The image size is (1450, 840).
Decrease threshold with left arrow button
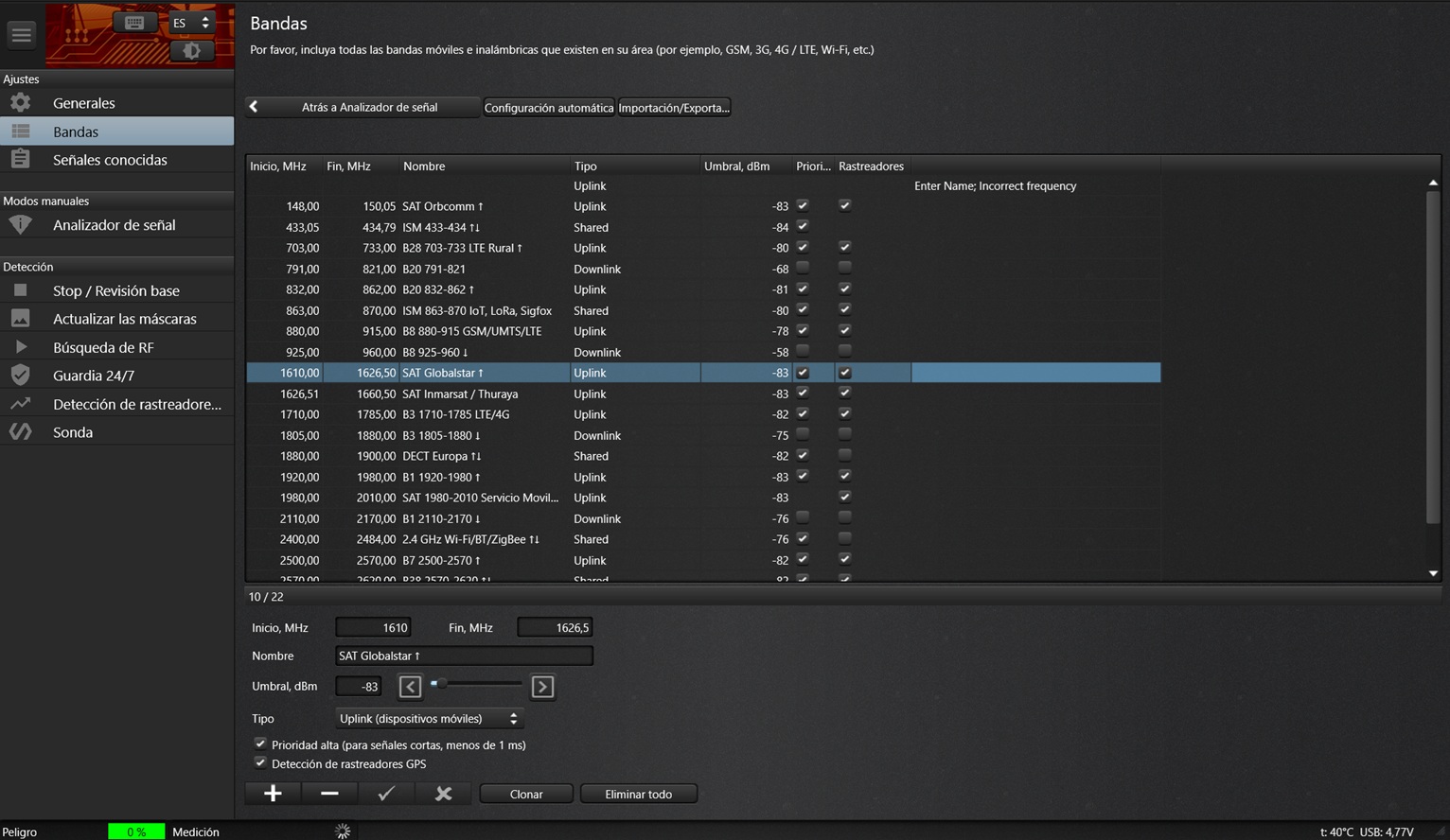pos(410,686)
